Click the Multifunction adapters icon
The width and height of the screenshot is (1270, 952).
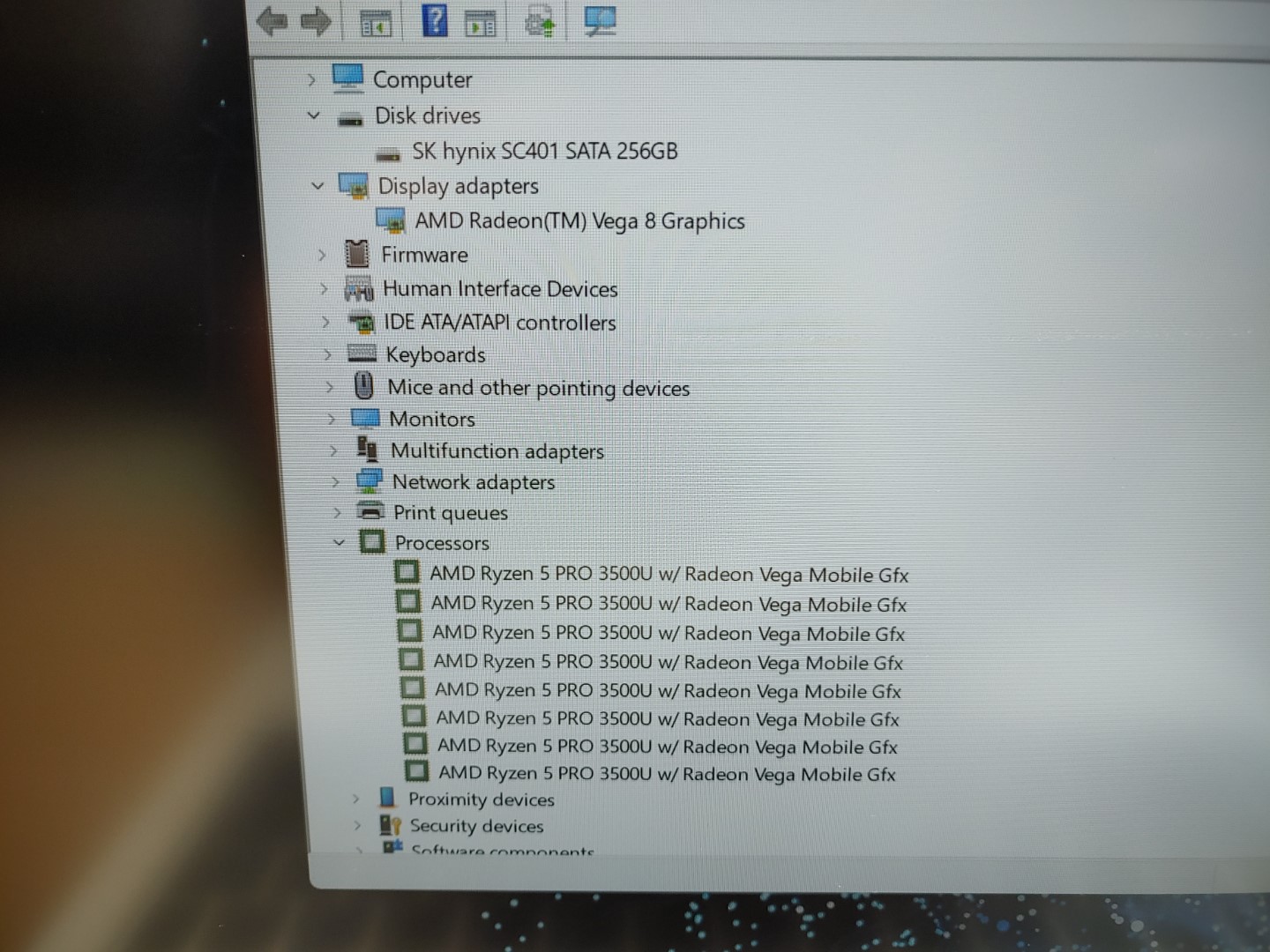(367, 449)
